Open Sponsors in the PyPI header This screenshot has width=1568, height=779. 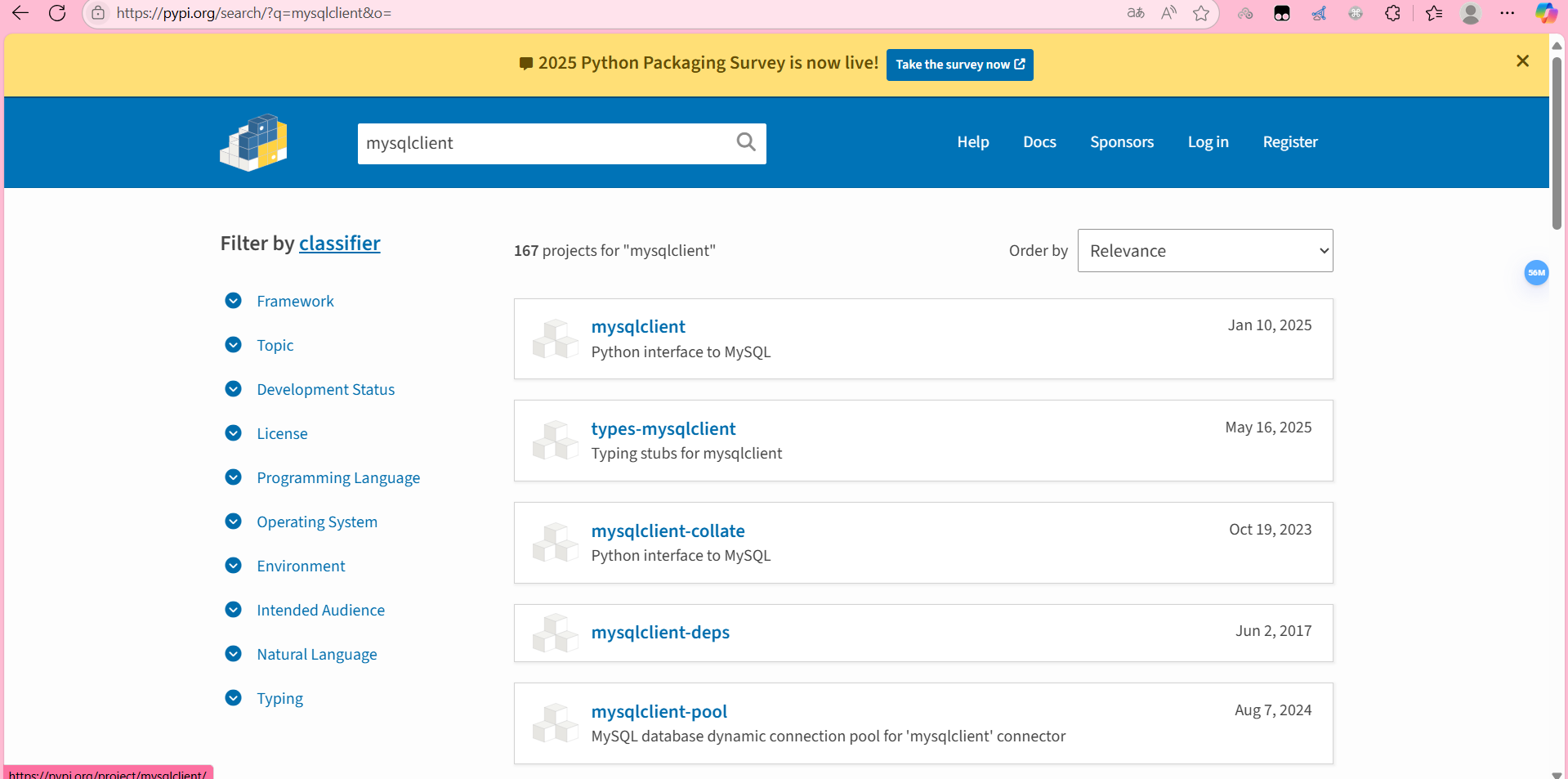tap(1122, 142)
